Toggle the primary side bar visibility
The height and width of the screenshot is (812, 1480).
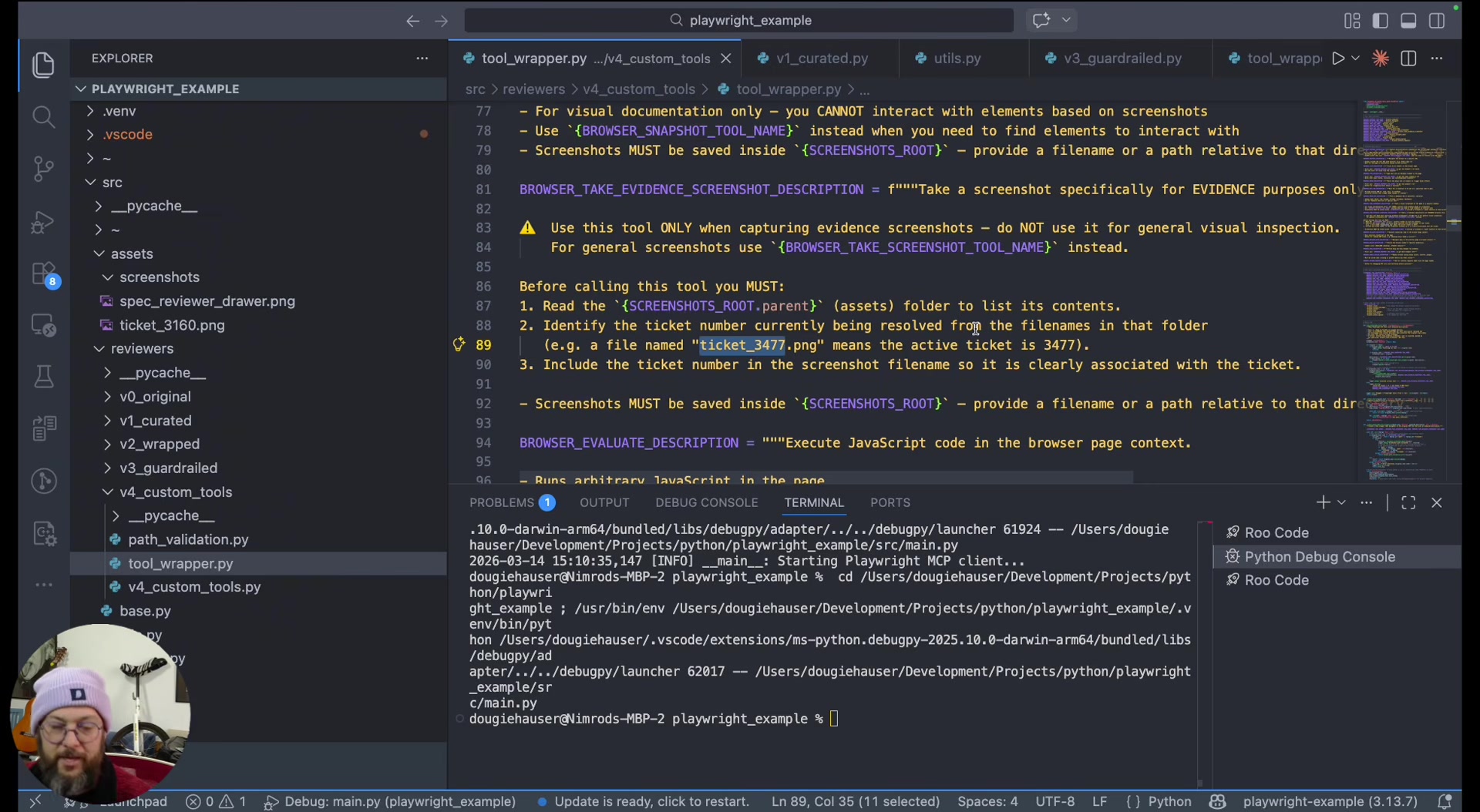click(1381, 21)
